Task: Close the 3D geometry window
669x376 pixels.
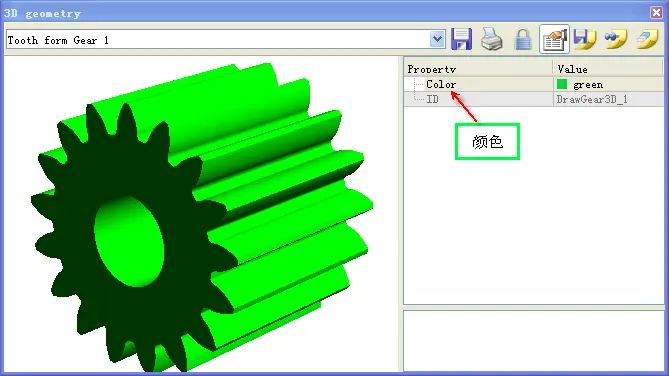Action: (656, 12)
